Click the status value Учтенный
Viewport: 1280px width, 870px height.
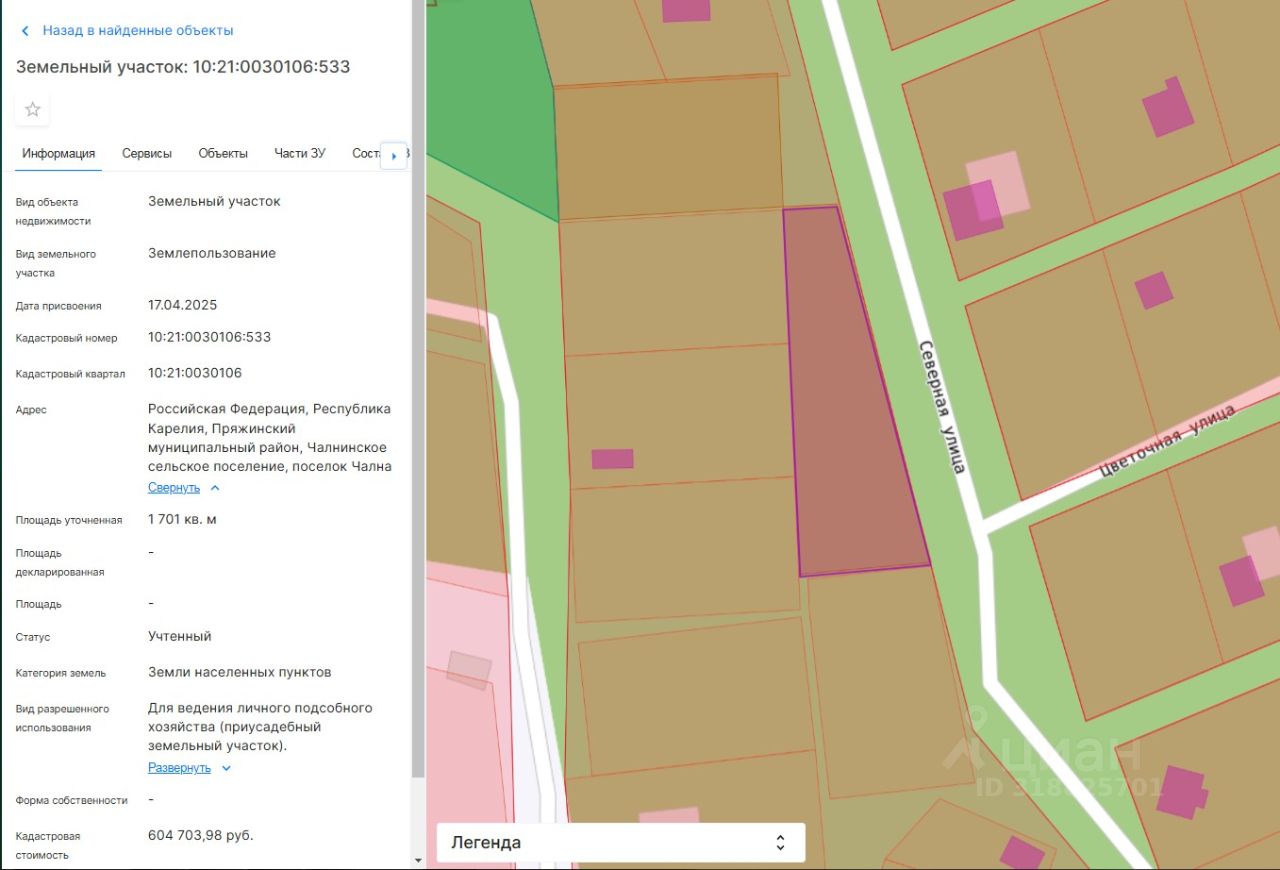[x=180, y=636]
